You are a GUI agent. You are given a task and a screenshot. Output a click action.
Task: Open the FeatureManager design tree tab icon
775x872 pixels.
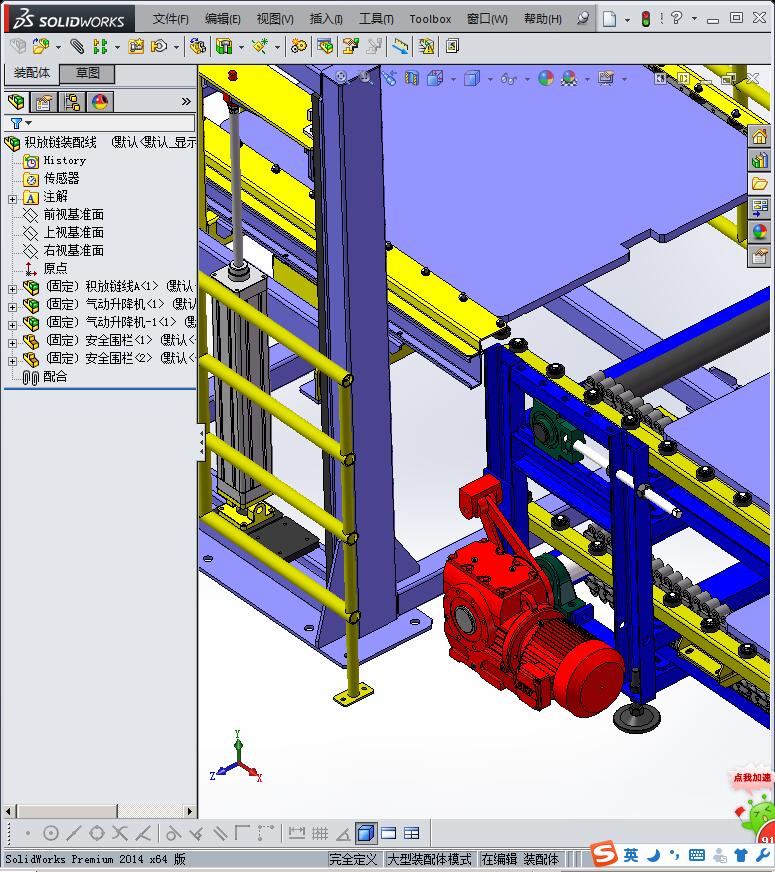pyautogui.click(x=16, y=102)
